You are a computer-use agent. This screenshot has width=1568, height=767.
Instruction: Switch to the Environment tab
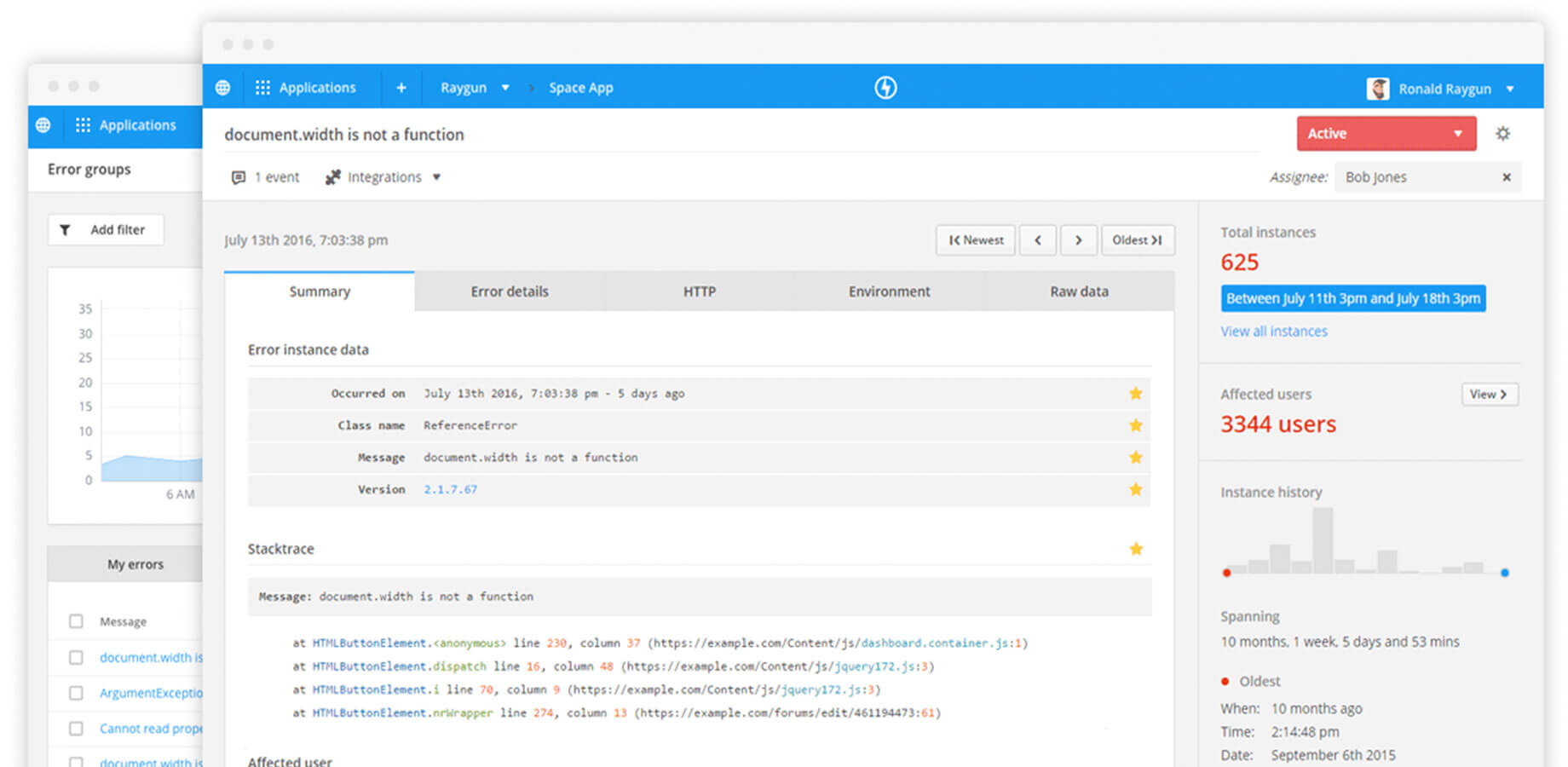click(889, 291)
